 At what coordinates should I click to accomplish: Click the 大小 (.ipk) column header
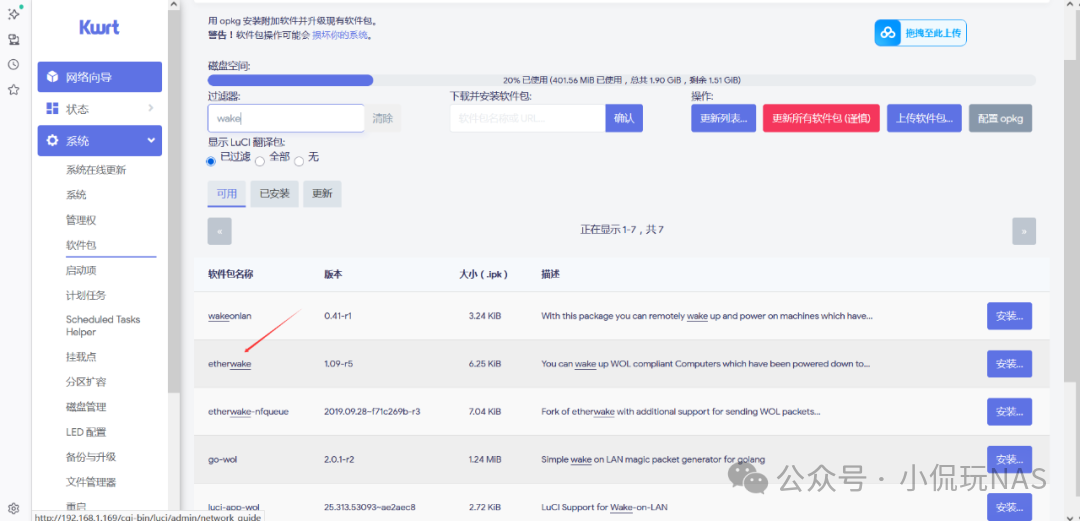(x=483, y=274)
